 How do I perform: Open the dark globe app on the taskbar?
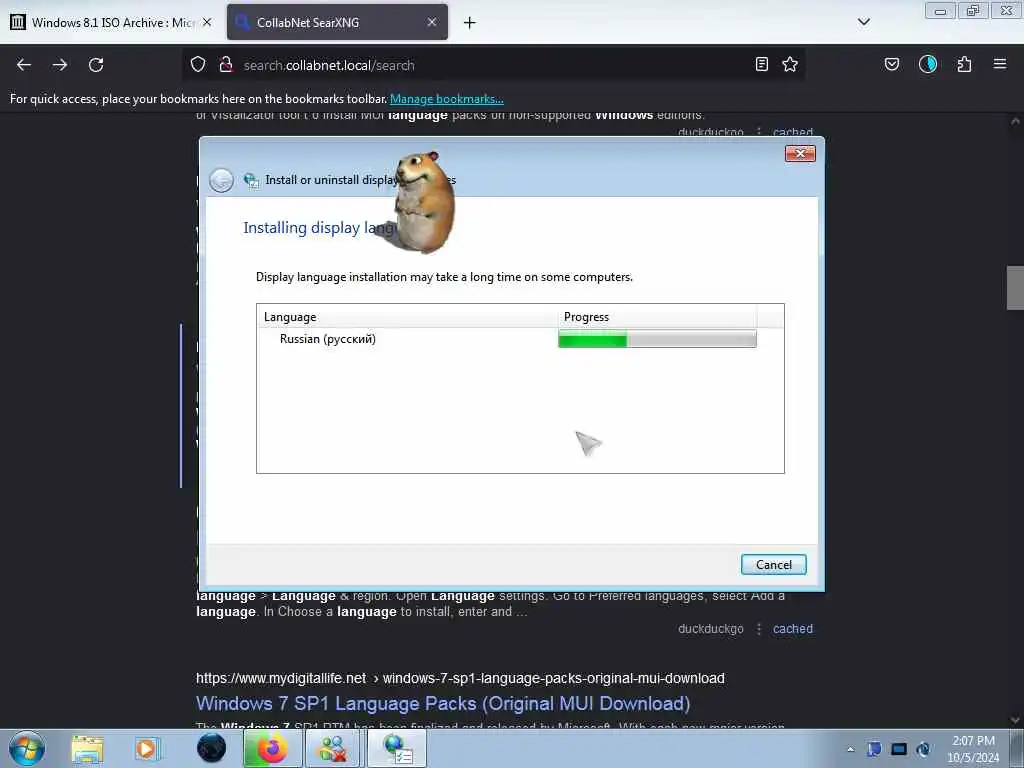coord(212,748)
